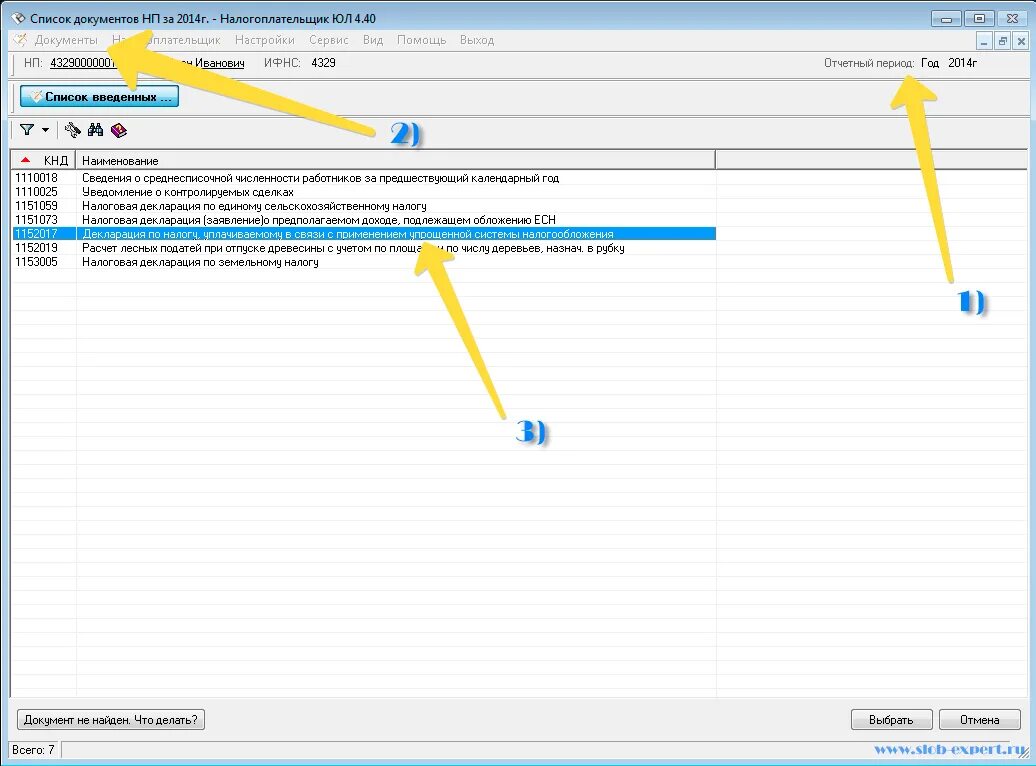Screen dimensions: 1036x766
Task: Click the НП number link 4329000000
Action: [x=83, y=63]
